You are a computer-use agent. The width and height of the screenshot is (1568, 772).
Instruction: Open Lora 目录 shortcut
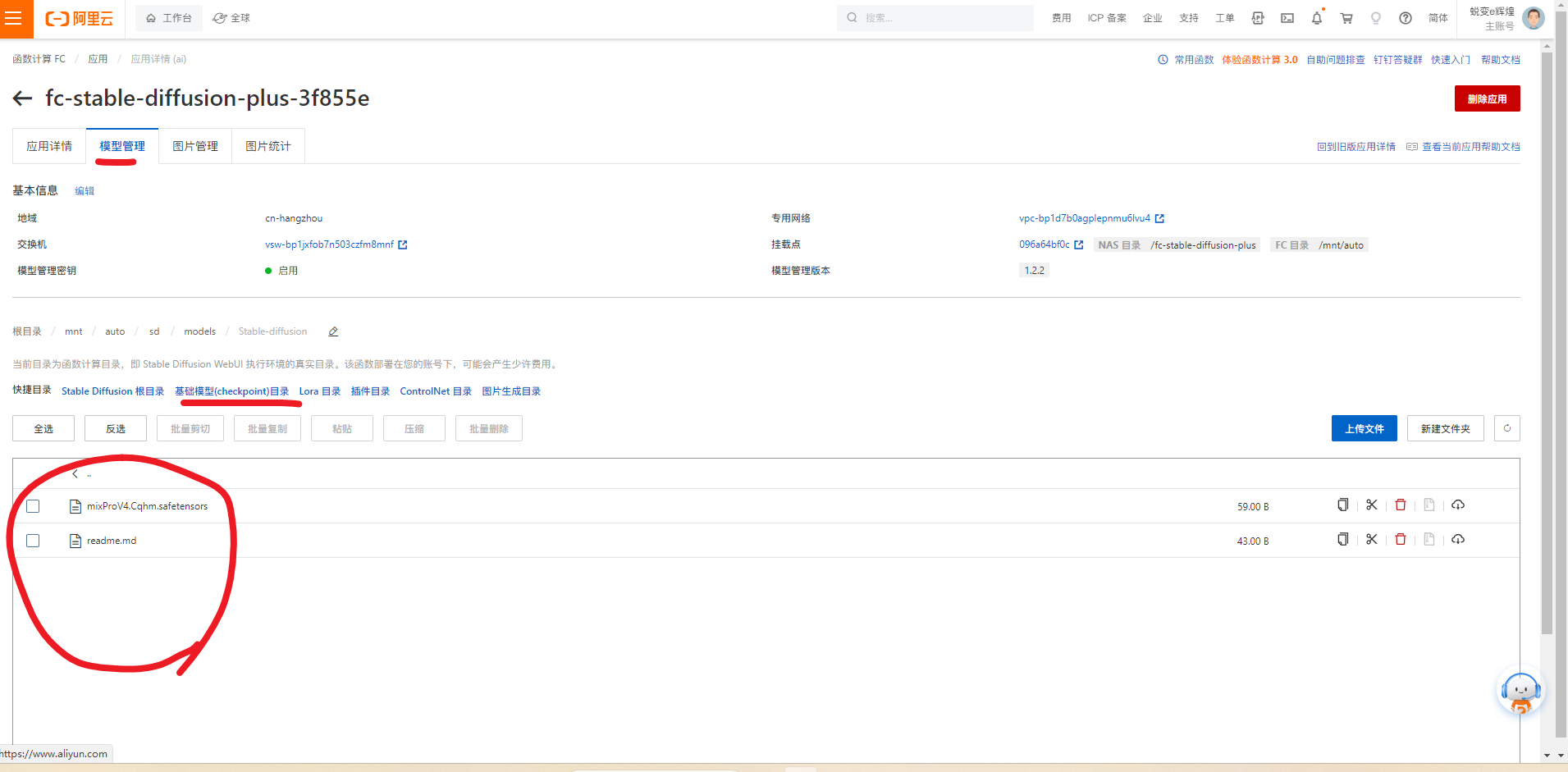pyautogui.click(x=320, y=391)
